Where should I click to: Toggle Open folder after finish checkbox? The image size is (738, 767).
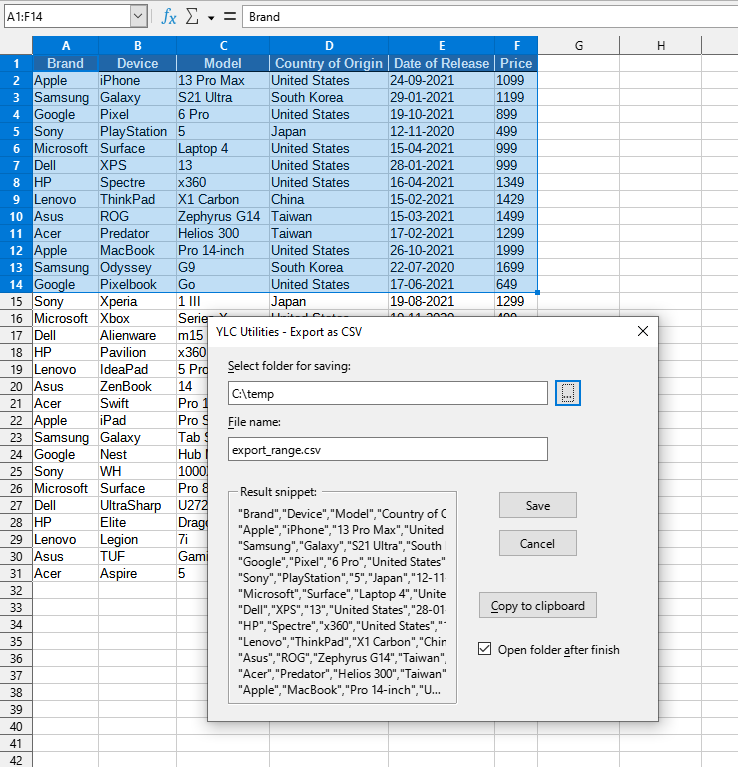(484, 649)
